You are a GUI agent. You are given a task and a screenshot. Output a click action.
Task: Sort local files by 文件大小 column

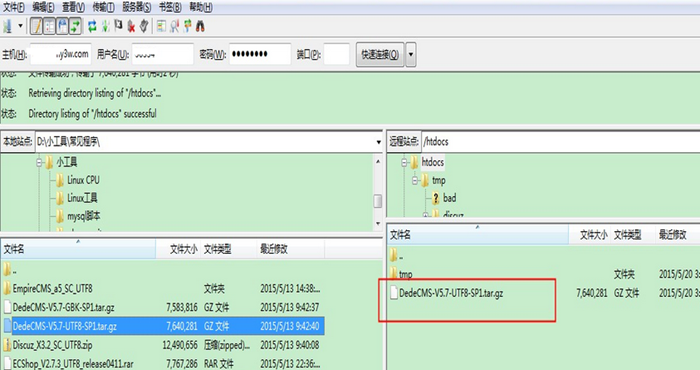[183, 249]
